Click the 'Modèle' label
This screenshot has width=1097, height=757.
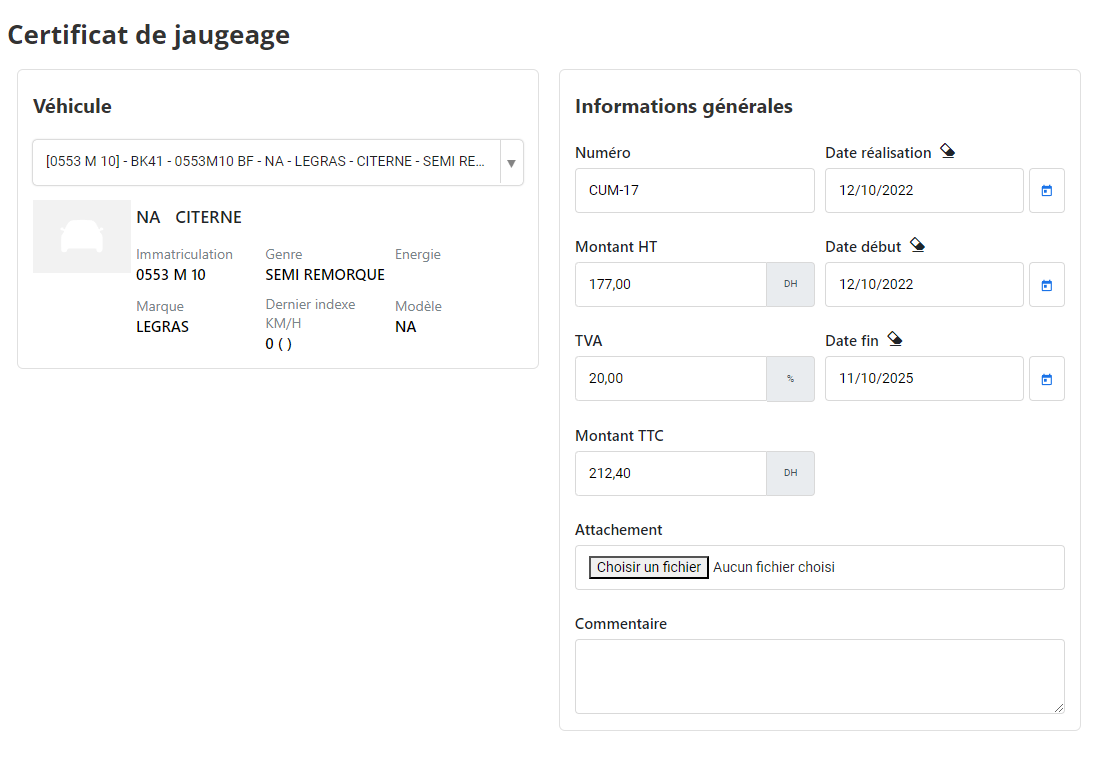point(418,306)
